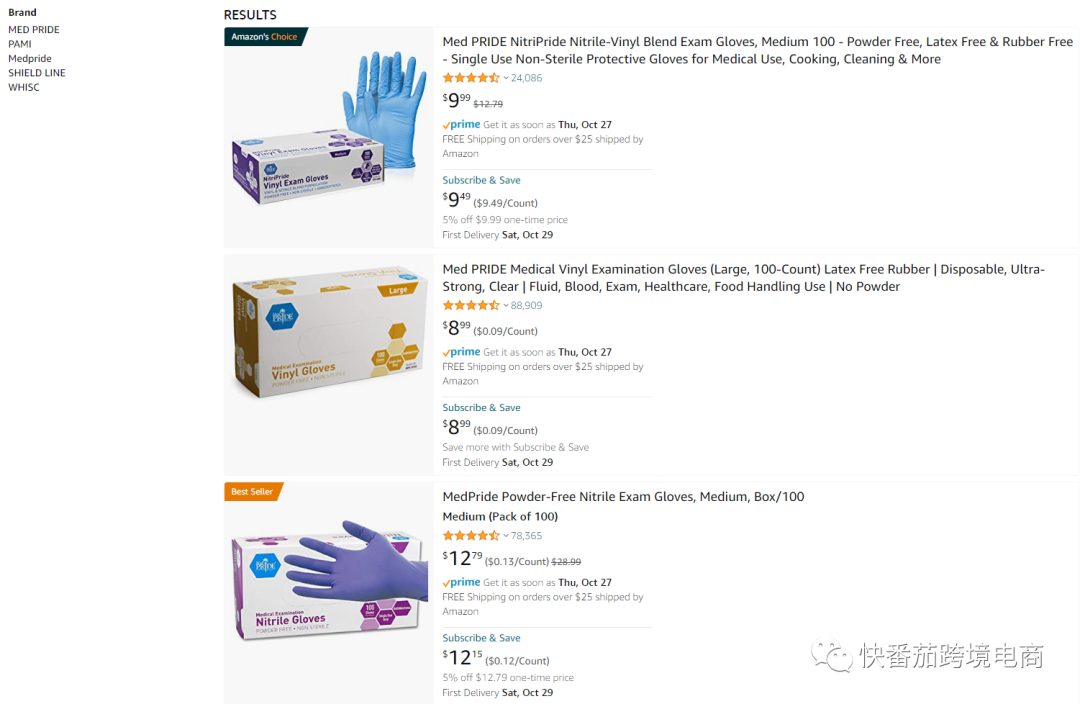The height and width of the screenshot is (704, 1080).
Task: Click Subscribe & Save under $12.79 listing
Action: coord(481,638)
